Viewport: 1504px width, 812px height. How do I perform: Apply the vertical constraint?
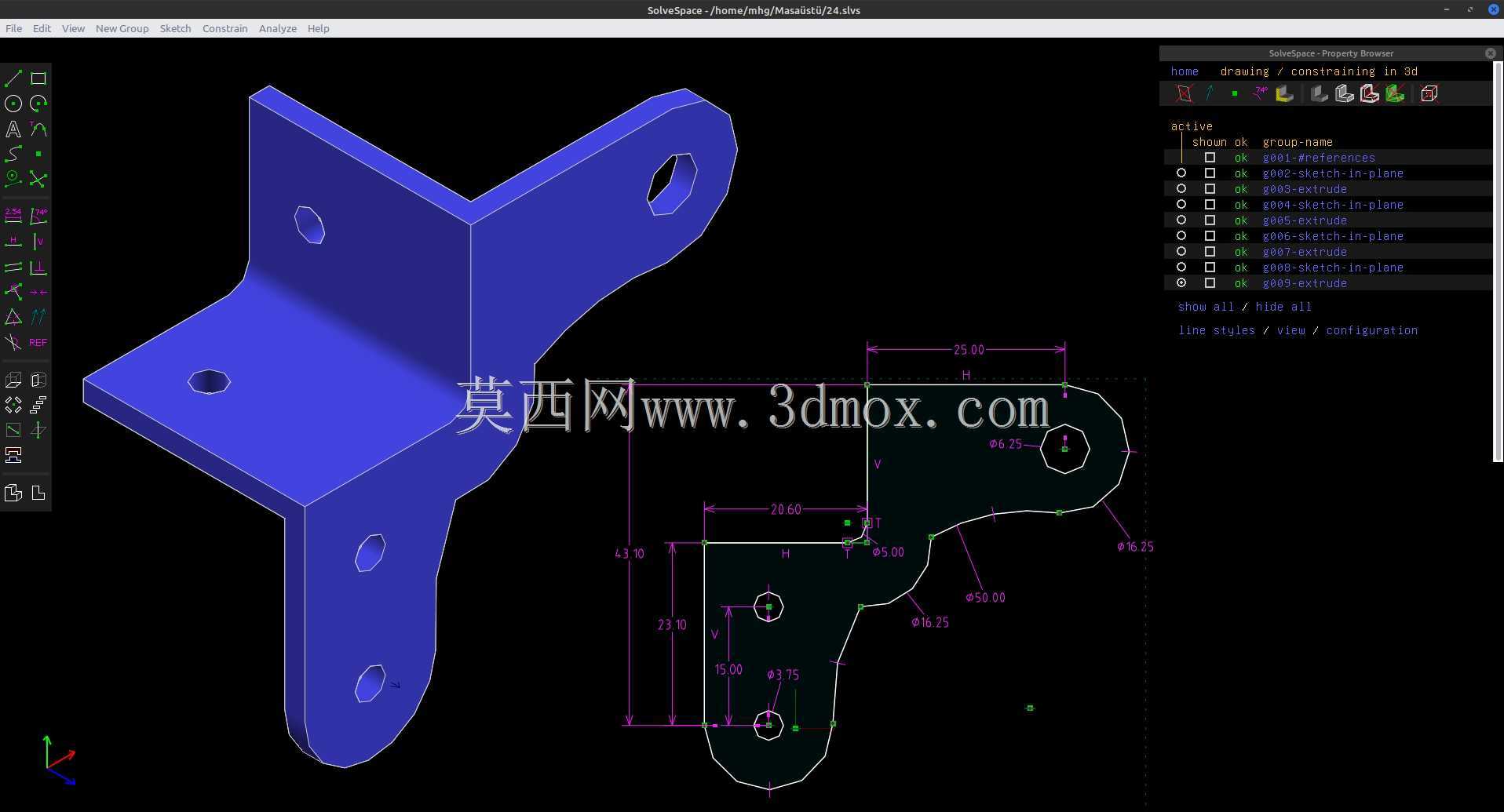coord(38,241)
